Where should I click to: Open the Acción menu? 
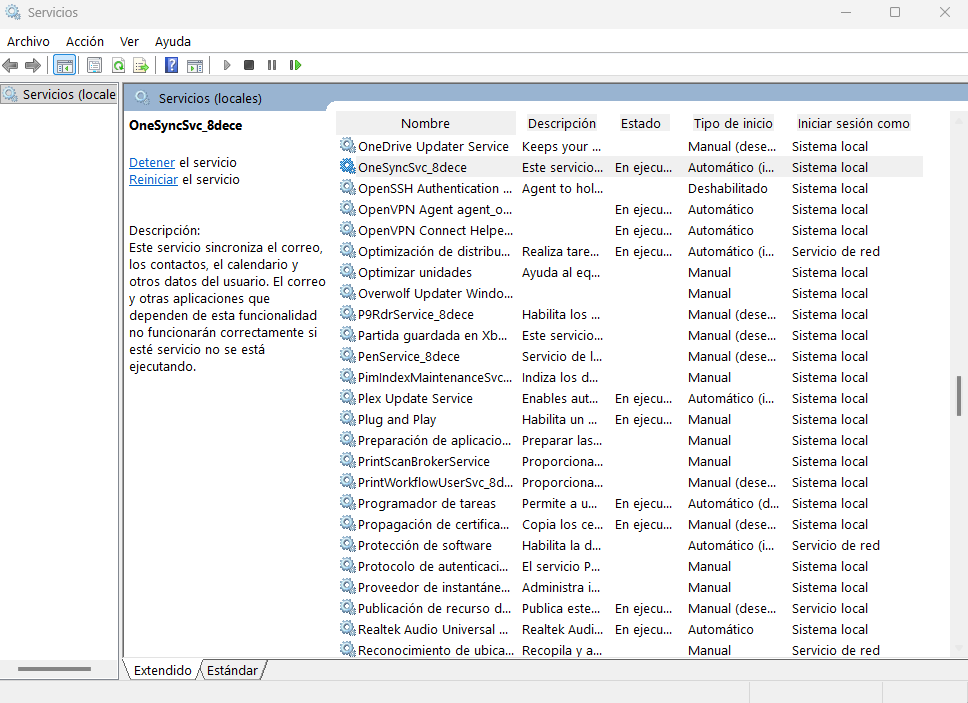(x=85, y=41)
